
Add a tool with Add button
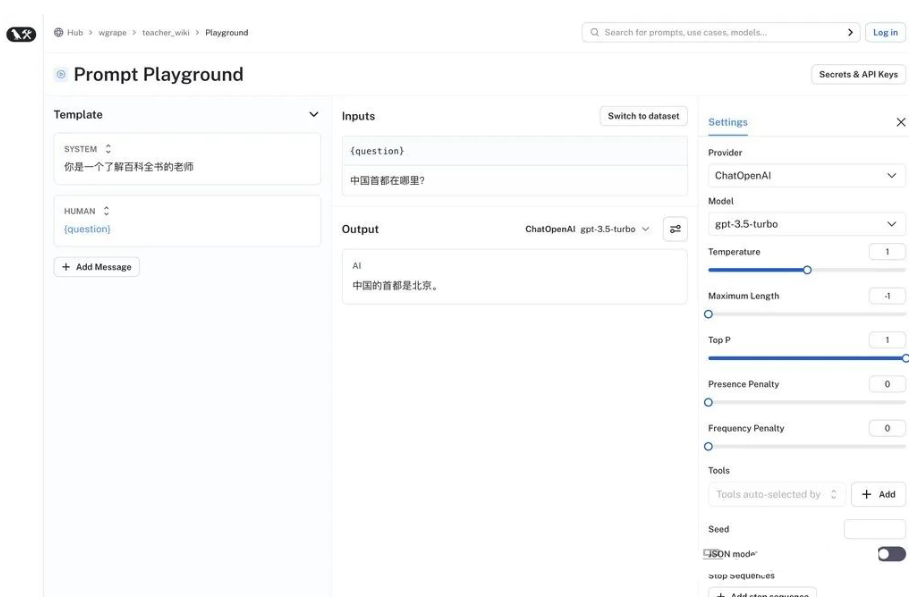click(878, 494)
